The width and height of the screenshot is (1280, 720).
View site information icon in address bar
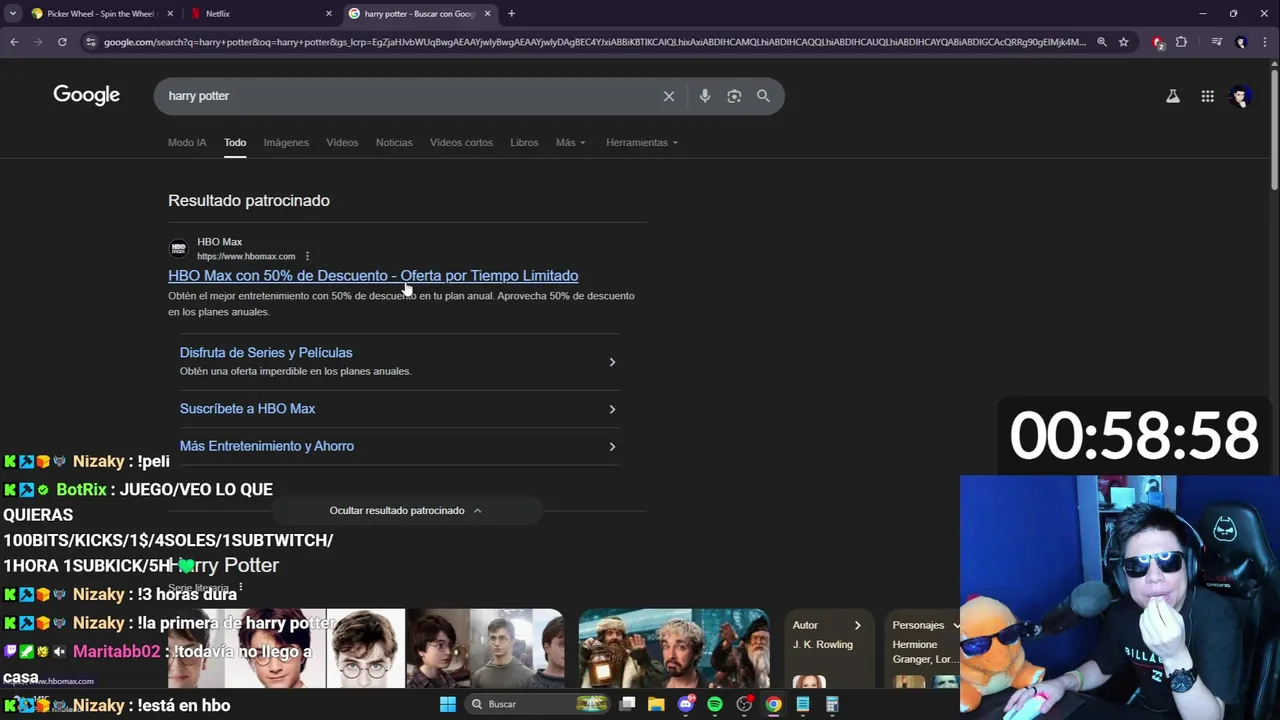[x=91, y=42]
